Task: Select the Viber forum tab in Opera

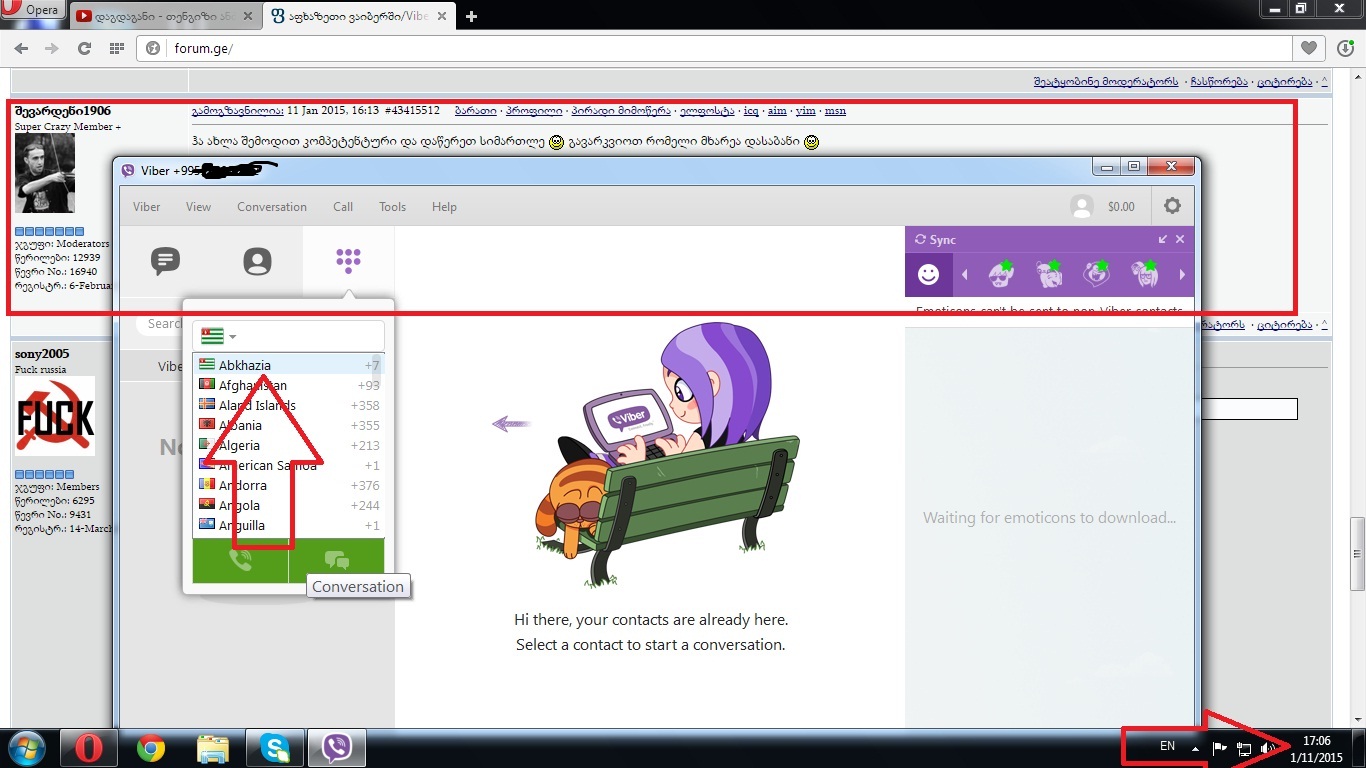Action: pos(358,16)
